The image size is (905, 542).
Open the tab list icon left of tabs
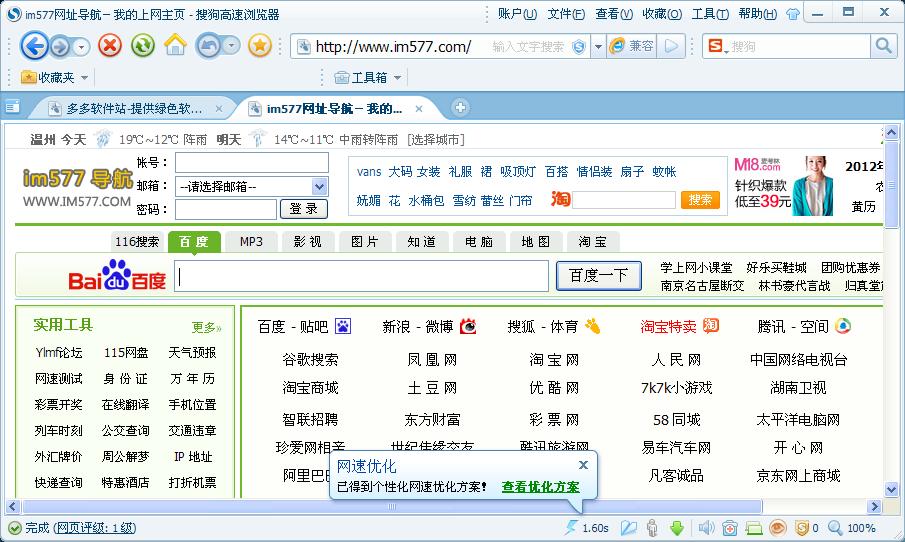coord(12,107)
